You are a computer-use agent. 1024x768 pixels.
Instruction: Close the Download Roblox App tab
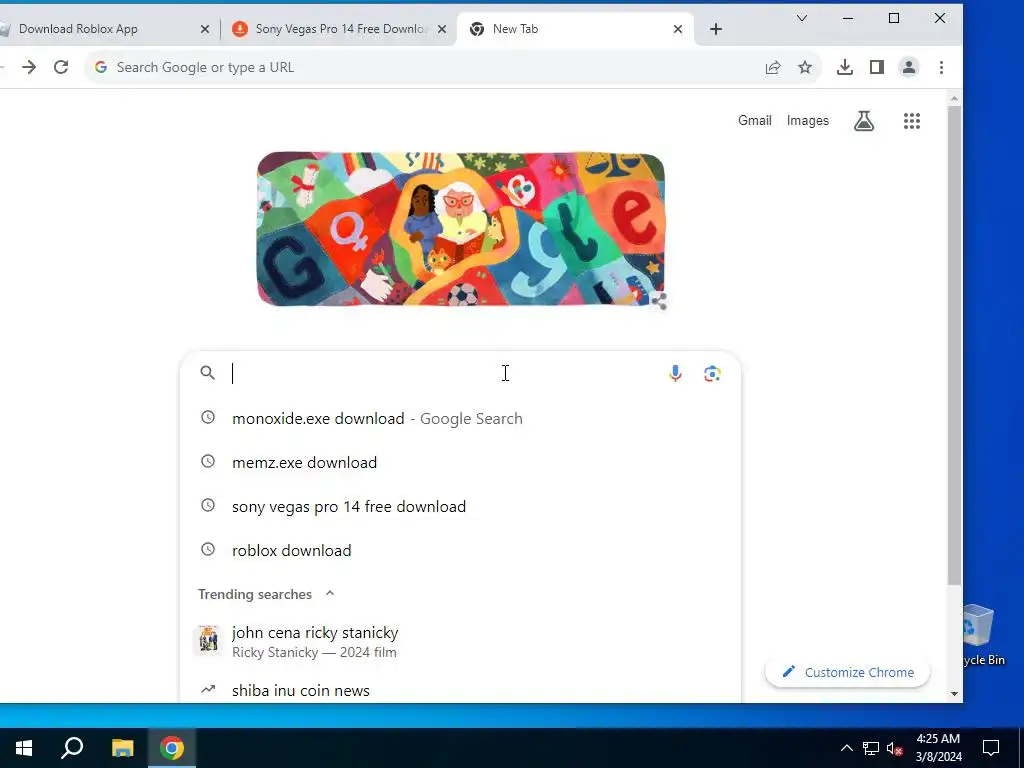pos(204,29)
